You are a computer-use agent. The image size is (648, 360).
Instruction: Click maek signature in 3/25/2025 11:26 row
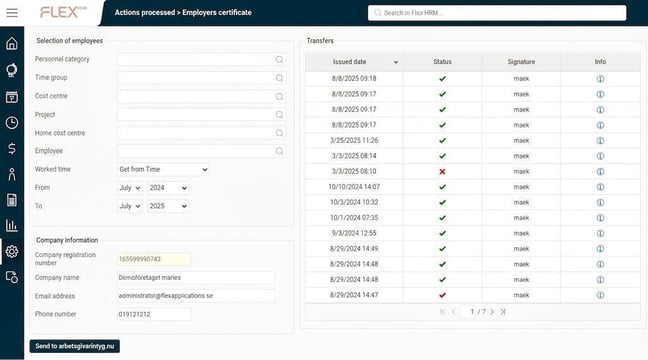pyautogui.click(x=521, y=141)
